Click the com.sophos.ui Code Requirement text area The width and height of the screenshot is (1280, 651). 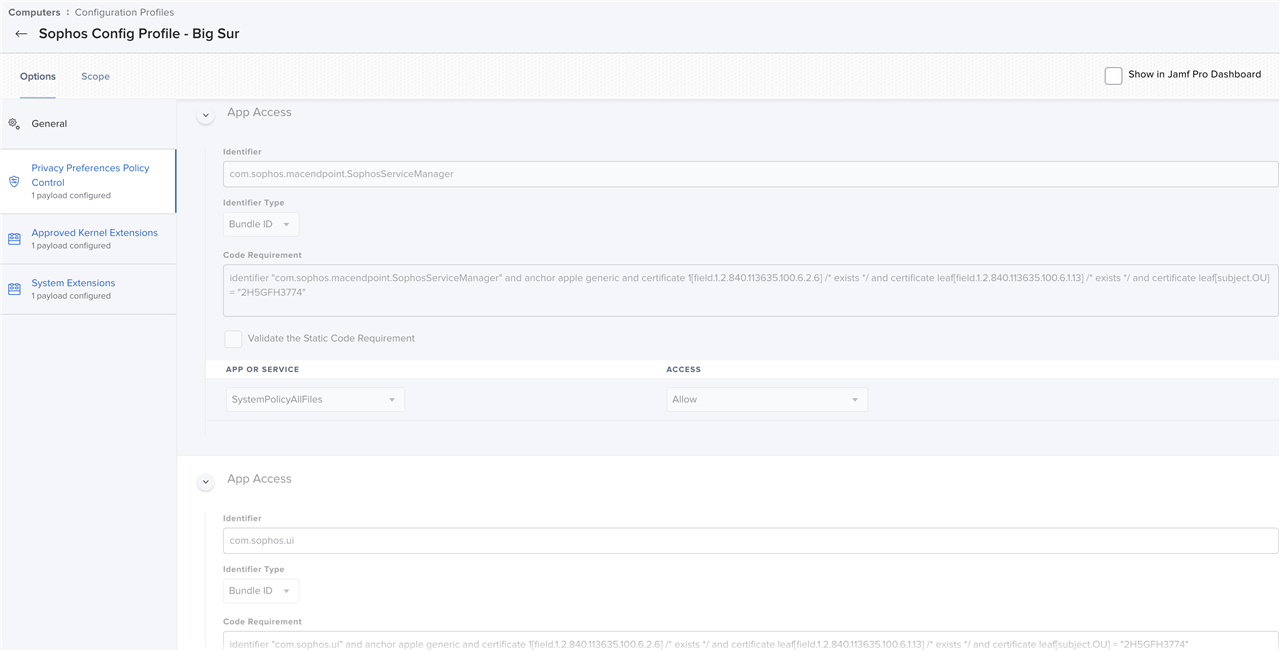pyautogui.click(x=750, y=641)
